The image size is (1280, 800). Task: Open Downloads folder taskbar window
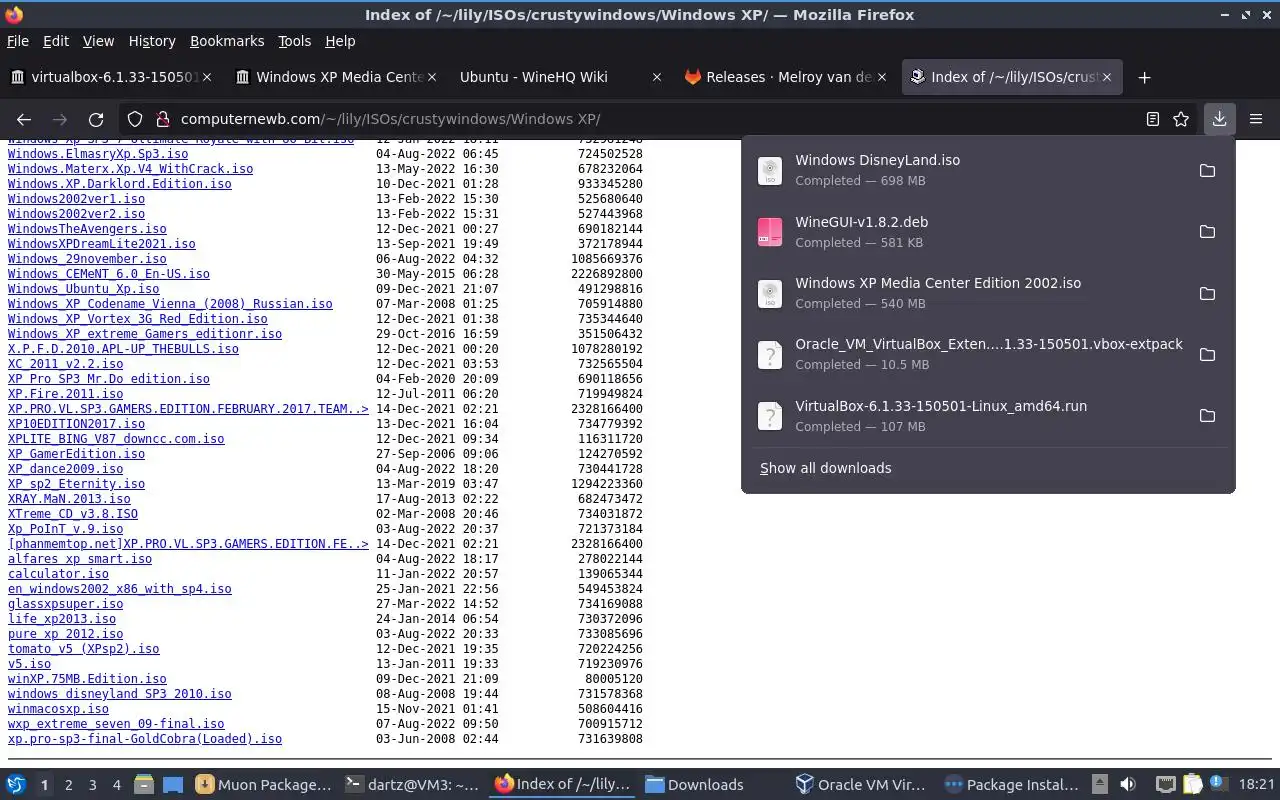pos(712,785)
